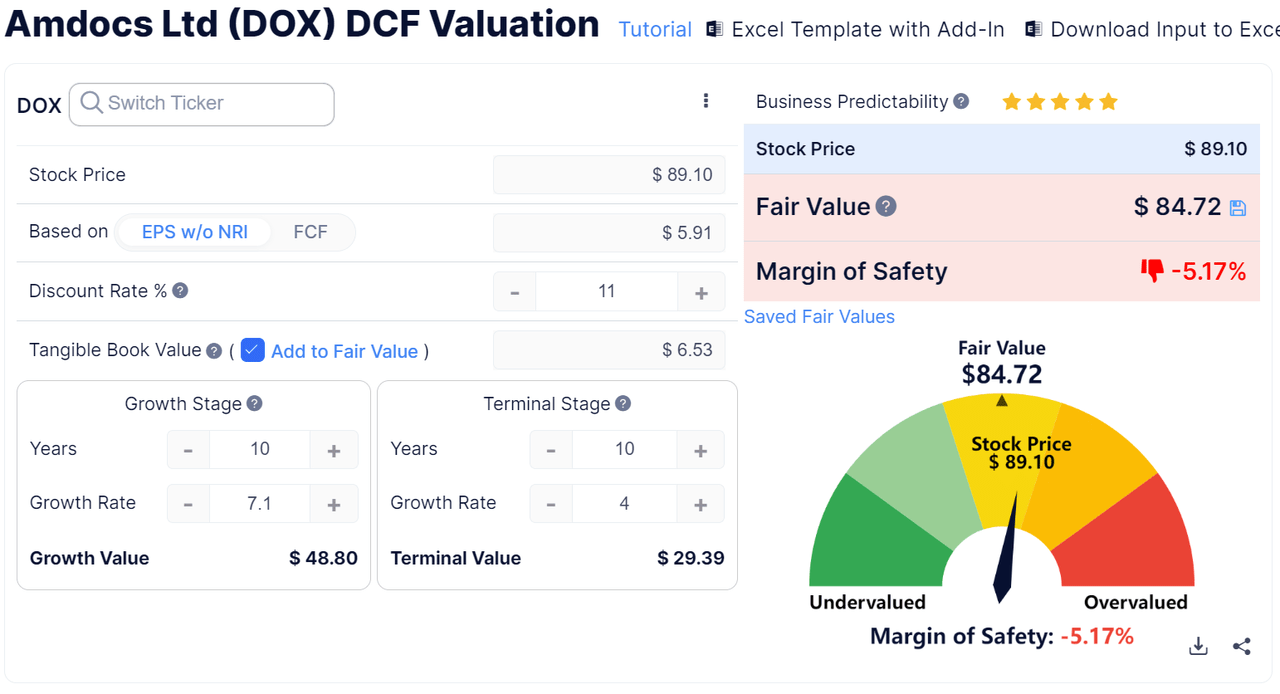Open the options kebab menu
1280x694 pixels.
(x=706, y=100)
